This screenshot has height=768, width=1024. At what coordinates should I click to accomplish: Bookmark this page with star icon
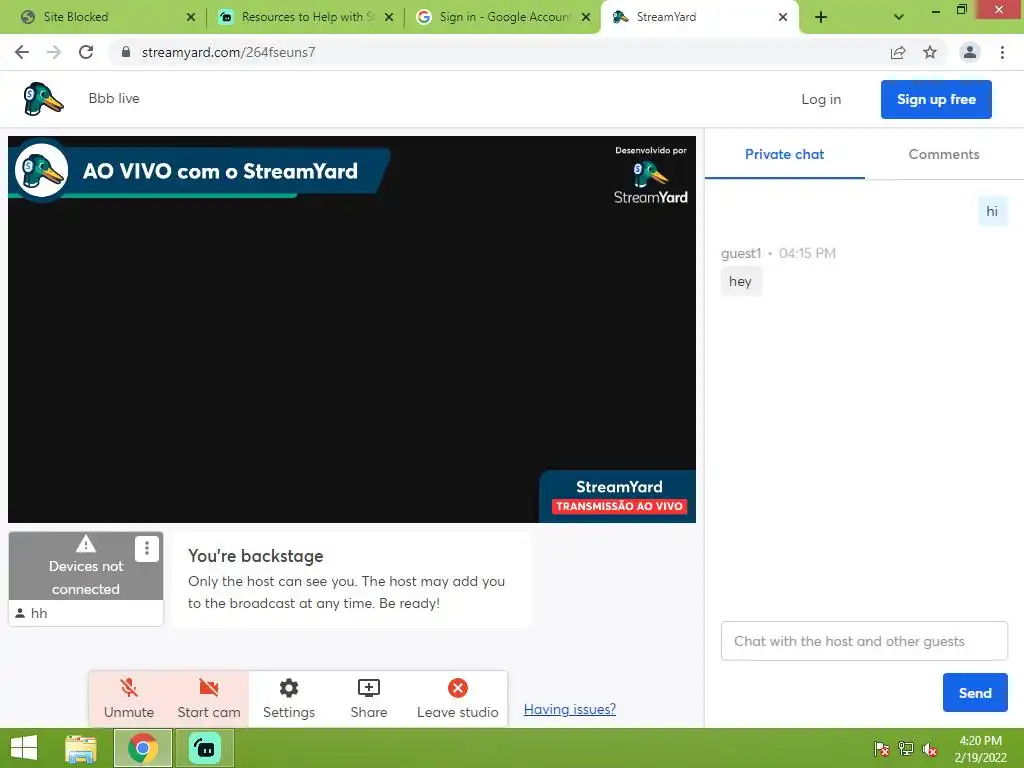point(930,52)
